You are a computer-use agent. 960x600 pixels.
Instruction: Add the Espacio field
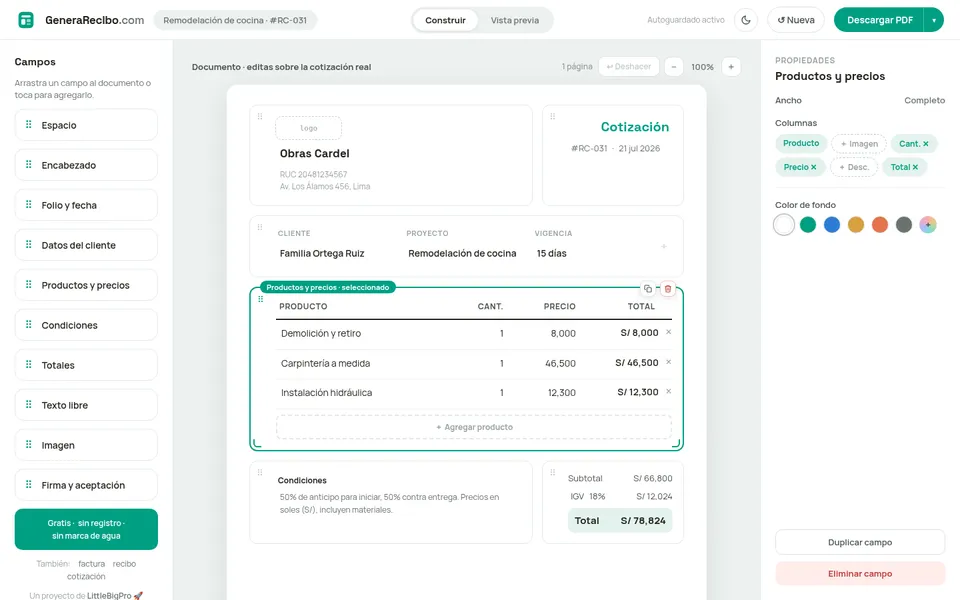[86, 125]
